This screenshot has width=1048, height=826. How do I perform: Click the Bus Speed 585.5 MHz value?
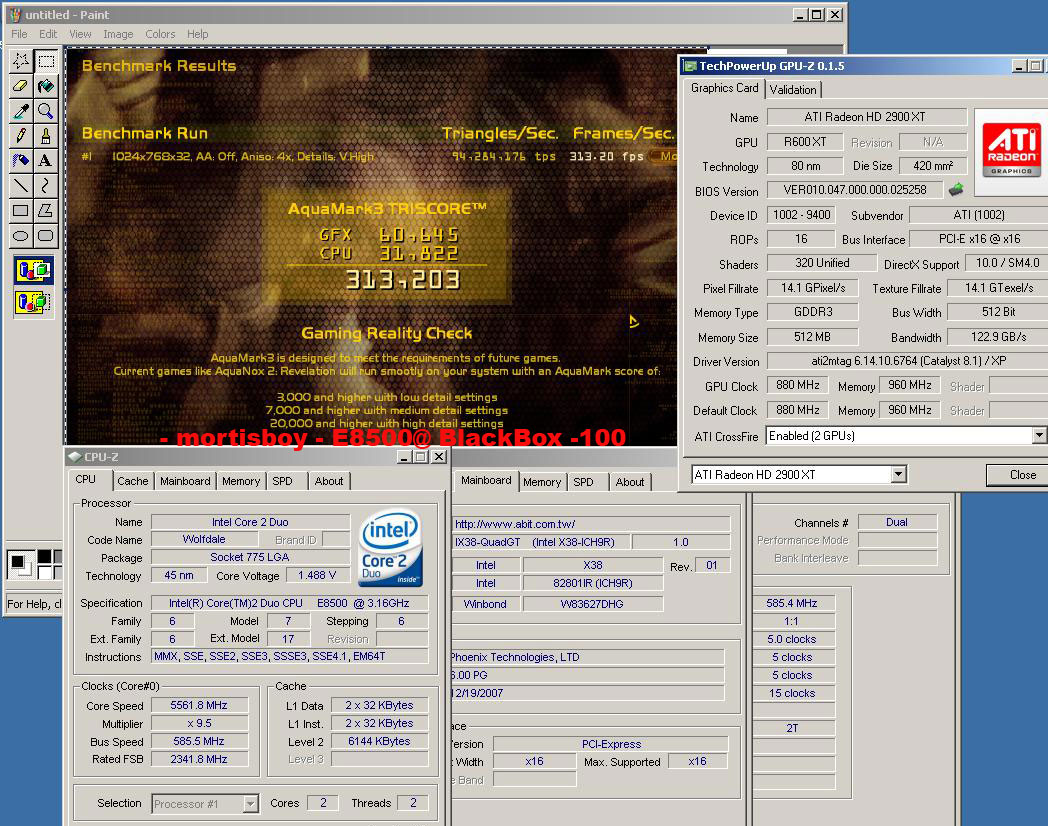pos(199,742)
